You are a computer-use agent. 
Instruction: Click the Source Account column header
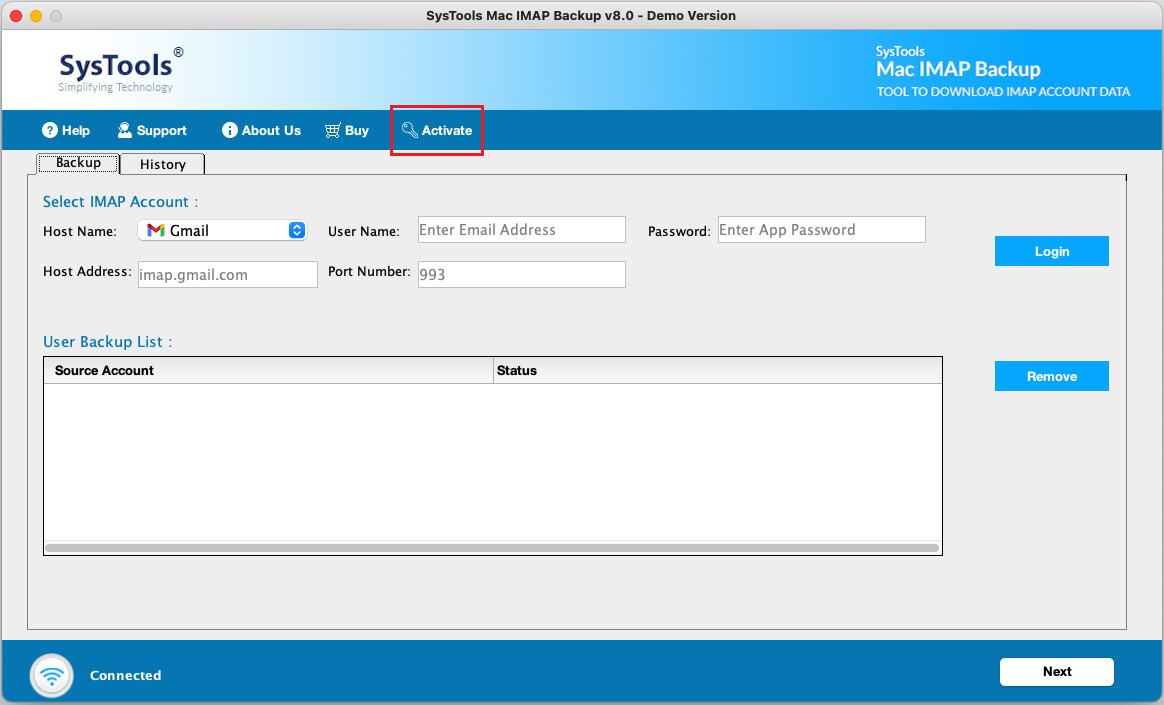[269, 370]
